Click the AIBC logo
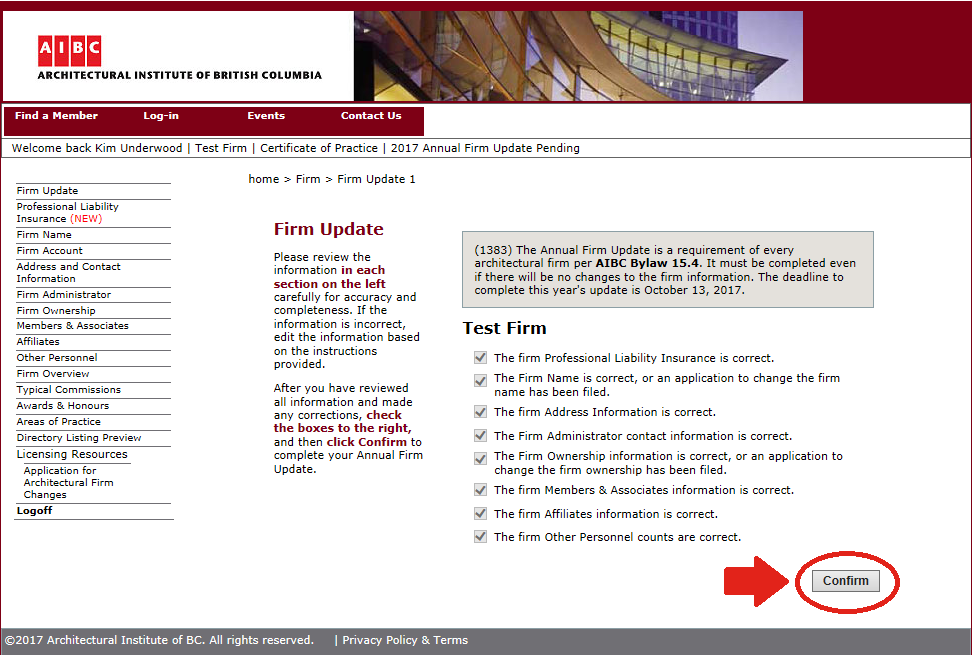Screen dimensions: 972x655 [70, 51]
